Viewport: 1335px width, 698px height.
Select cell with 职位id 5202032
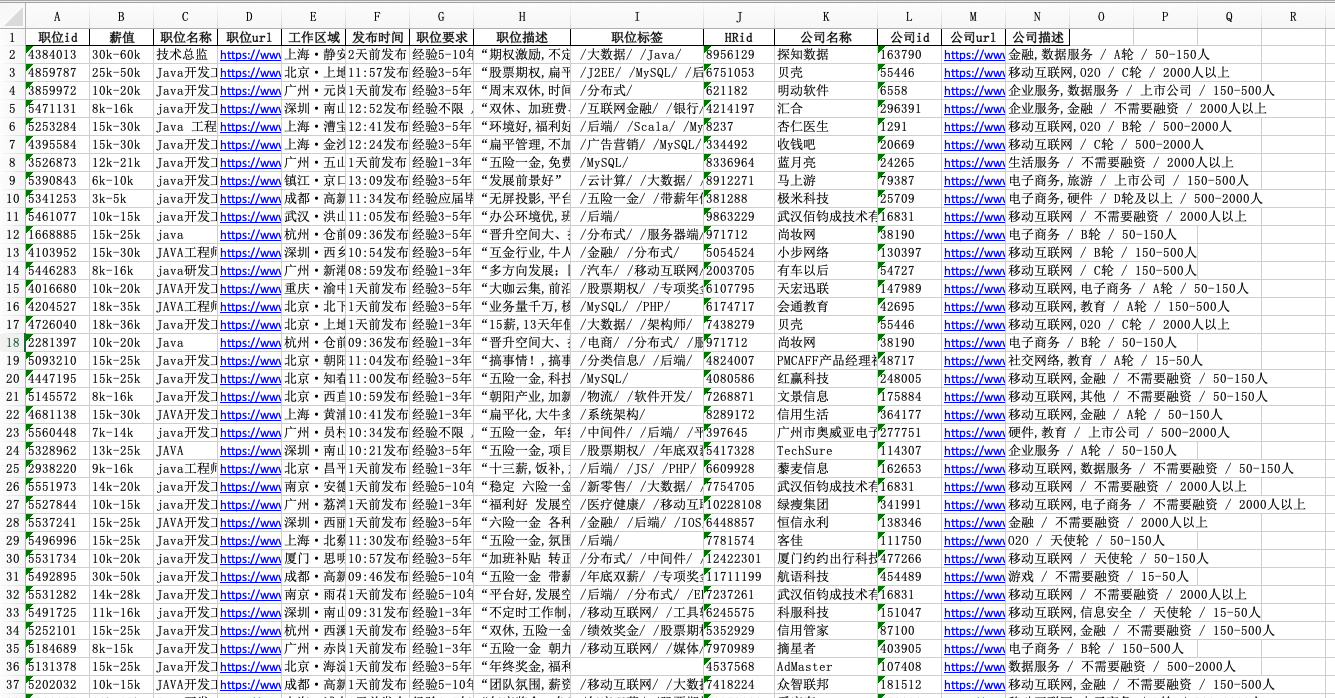57,685
